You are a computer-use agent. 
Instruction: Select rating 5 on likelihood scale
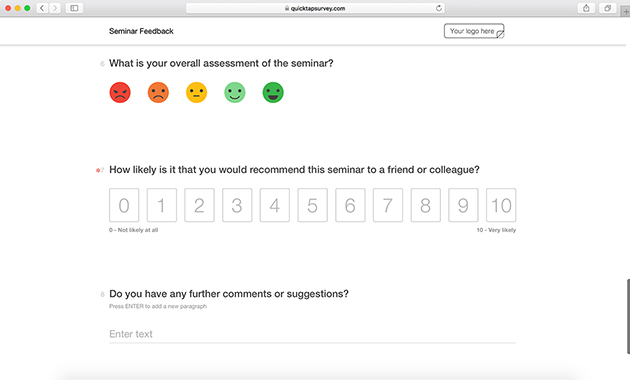click(x=313, y=205)
